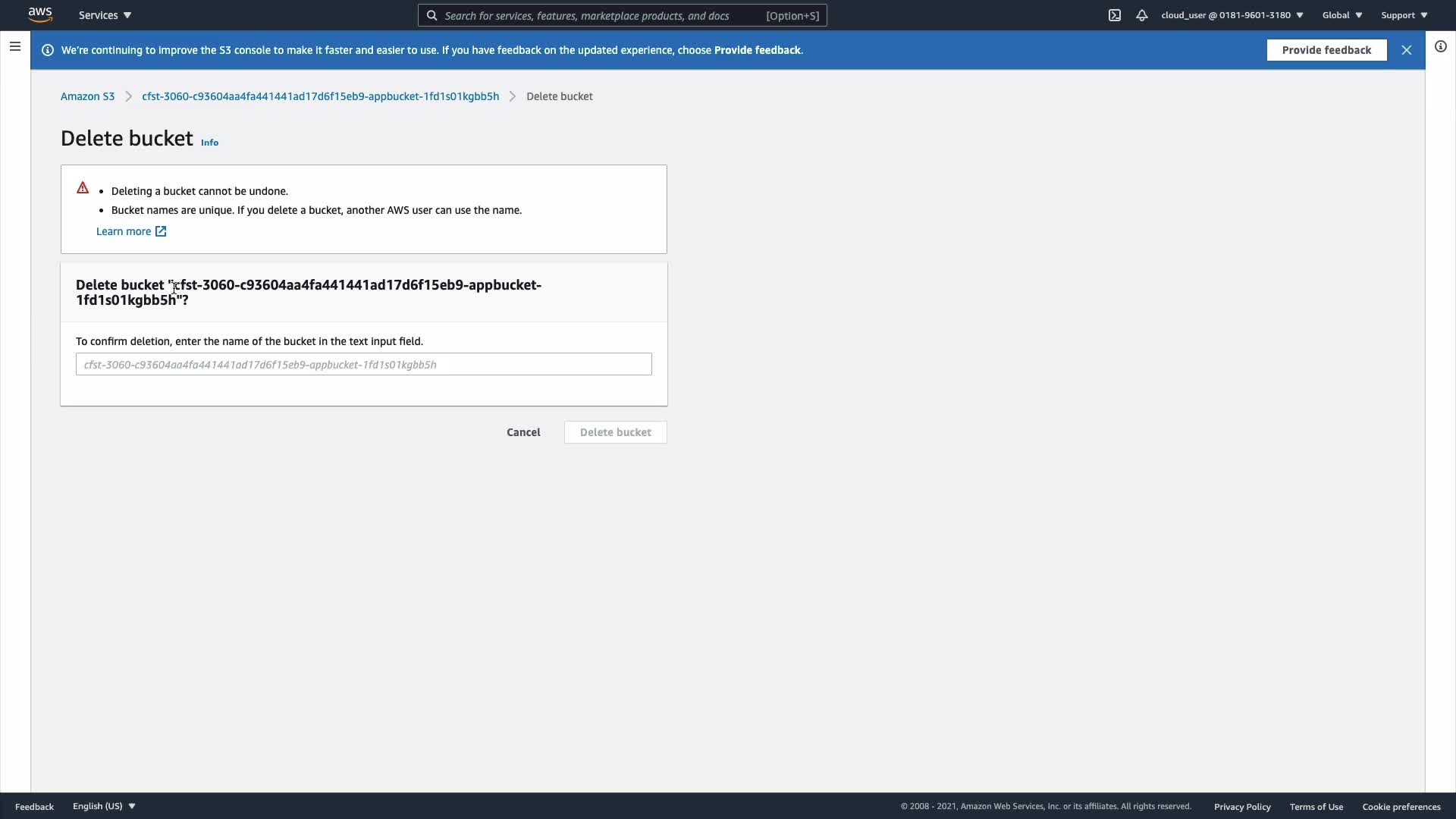Viewport: 1456px width, 819px height.
Task: Expand the cloud_user account dropdown
Action: click(1232, 15)
